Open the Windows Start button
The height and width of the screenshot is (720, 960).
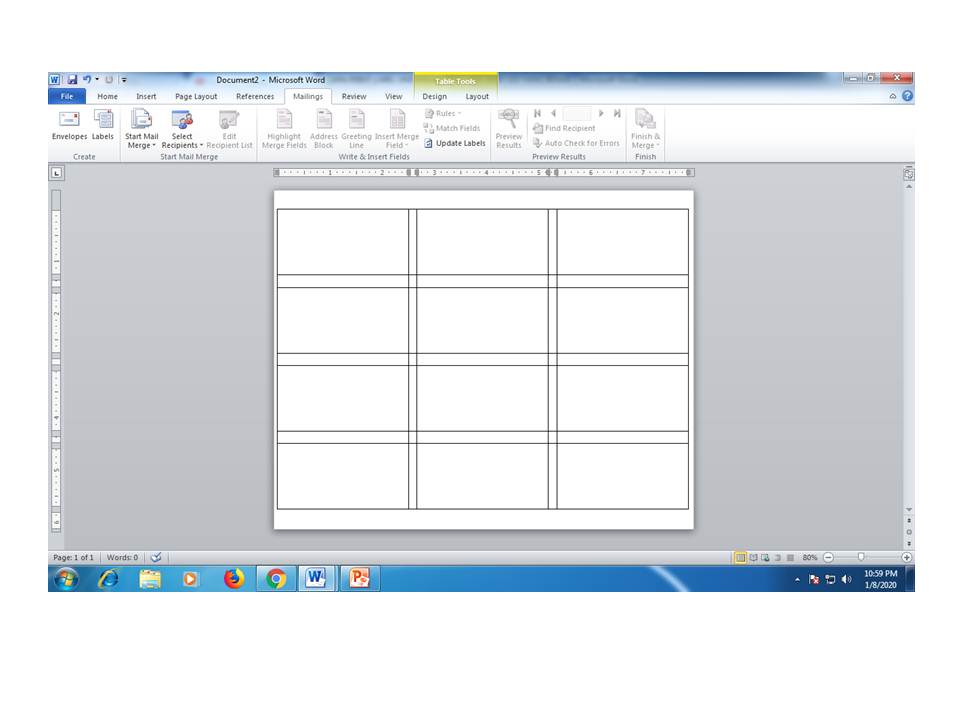[66, 578]
